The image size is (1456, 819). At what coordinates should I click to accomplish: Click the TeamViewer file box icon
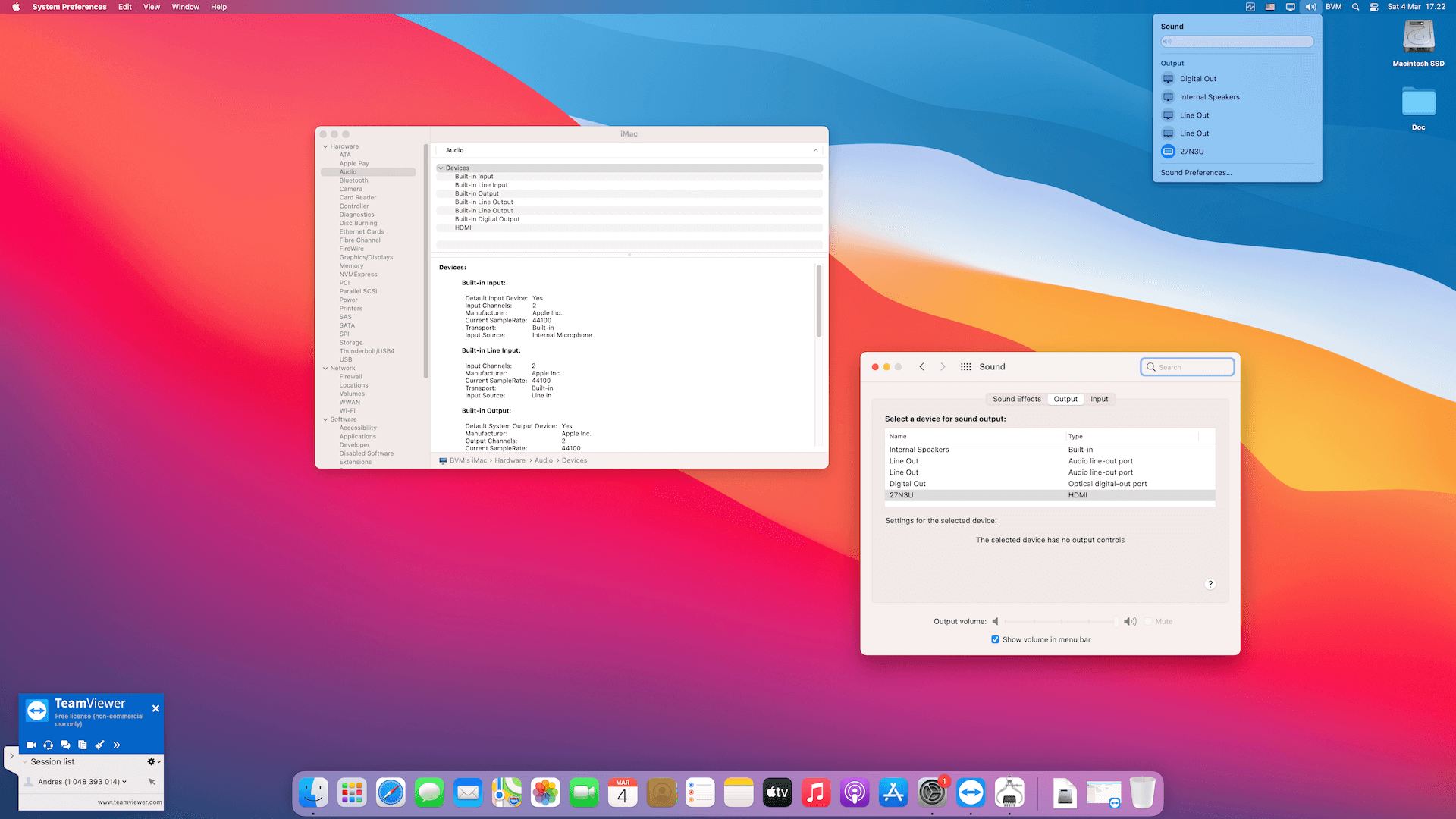82,745
